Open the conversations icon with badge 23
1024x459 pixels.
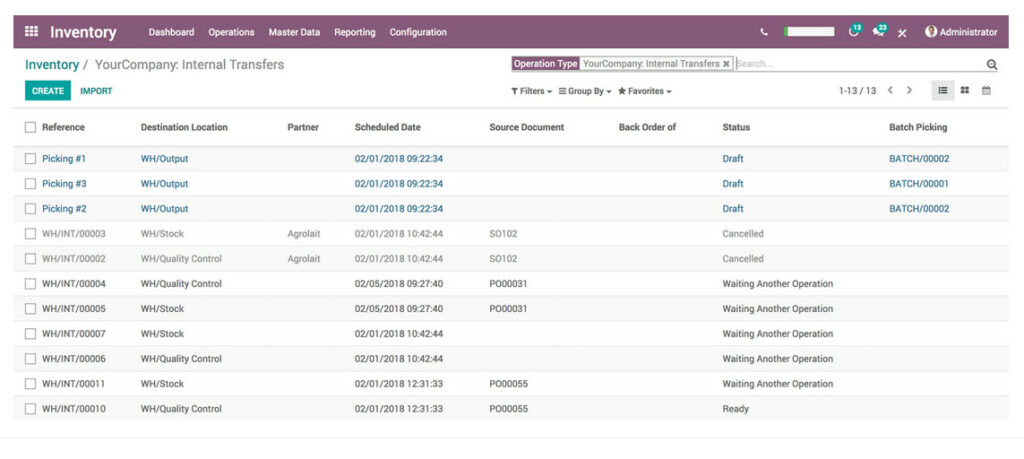point(880,31)
